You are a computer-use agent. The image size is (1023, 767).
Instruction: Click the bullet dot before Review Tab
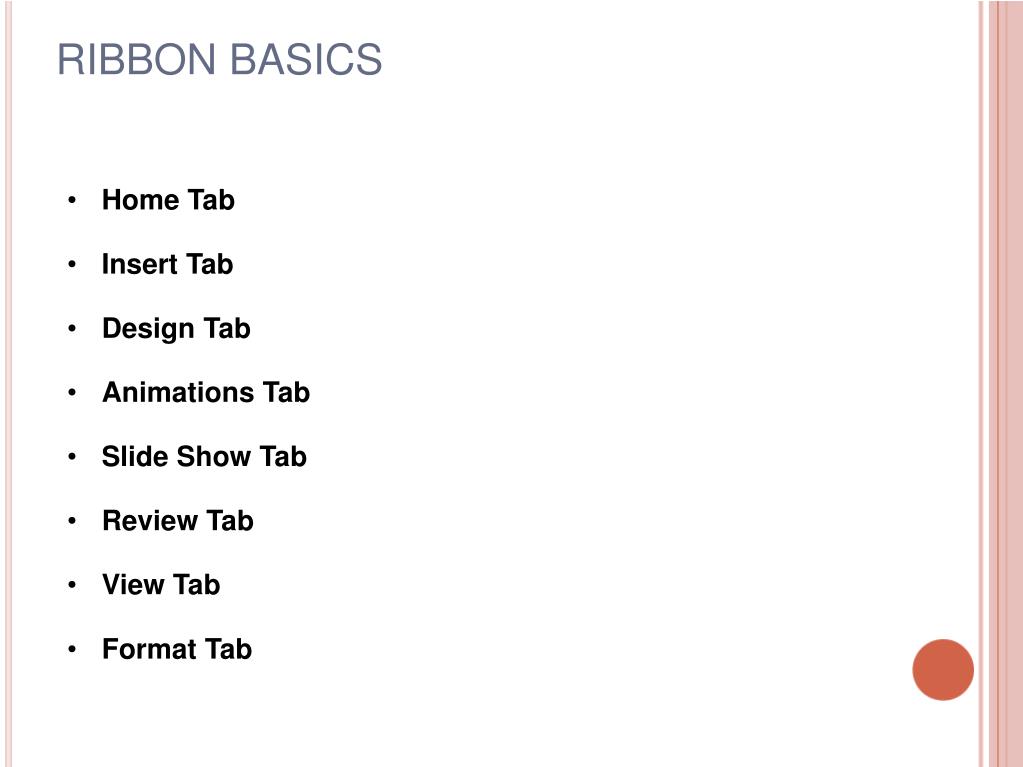(72, 520)
